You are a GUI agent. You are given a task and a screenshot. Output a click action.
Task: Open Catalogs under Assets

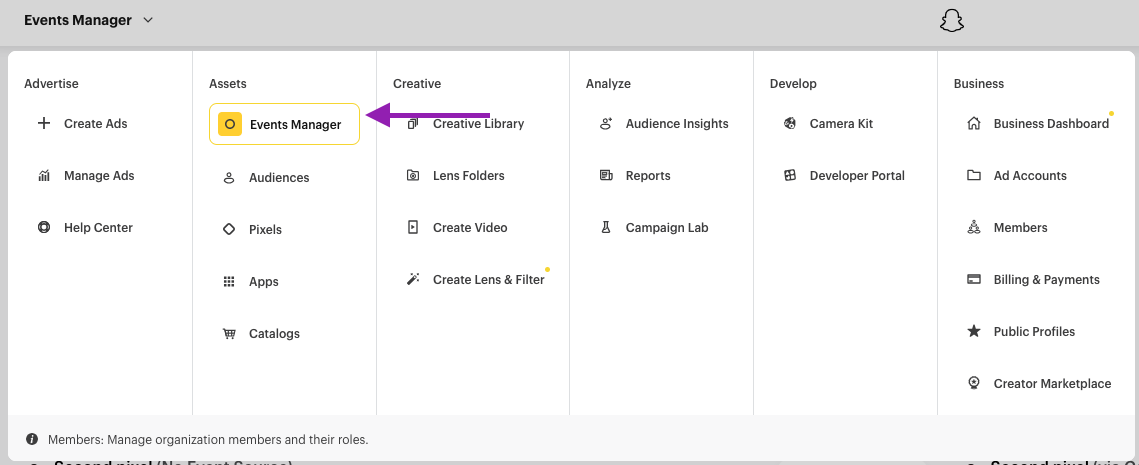pos(274,334)
